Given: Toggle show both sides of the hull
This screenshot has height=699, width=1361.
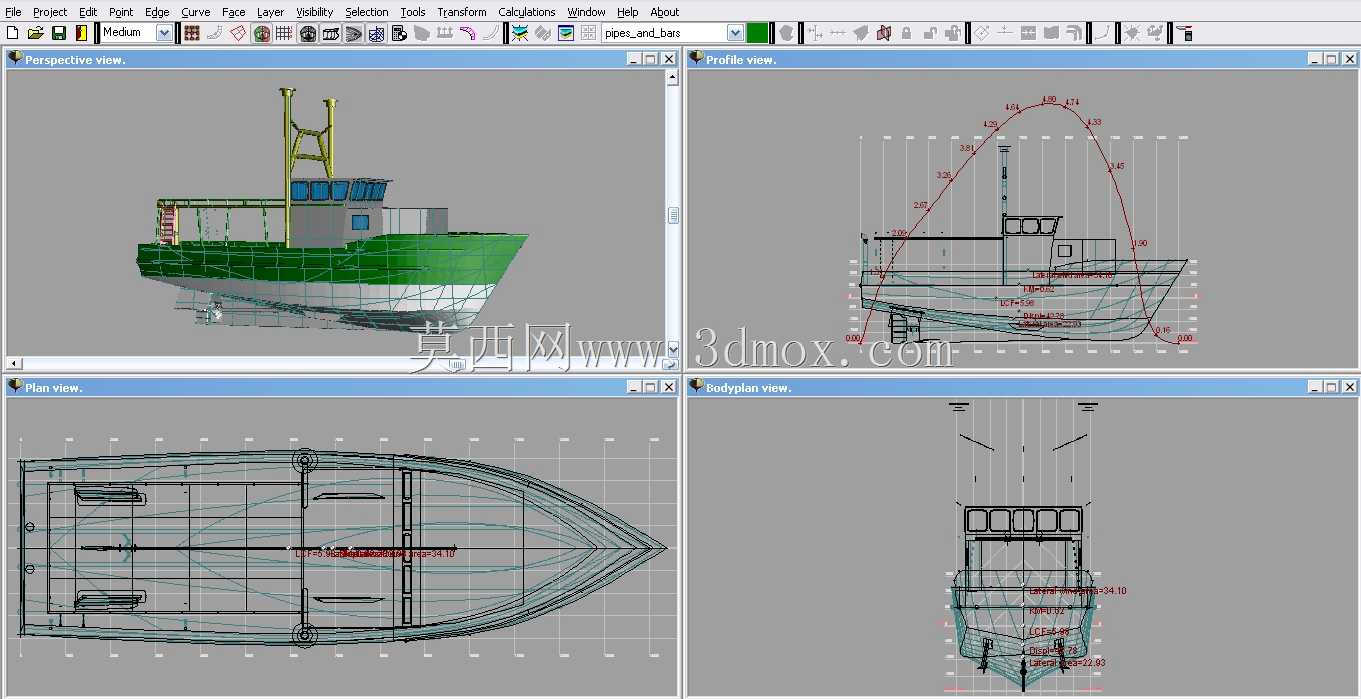Looking at the screenshot, I should (262, 33).
